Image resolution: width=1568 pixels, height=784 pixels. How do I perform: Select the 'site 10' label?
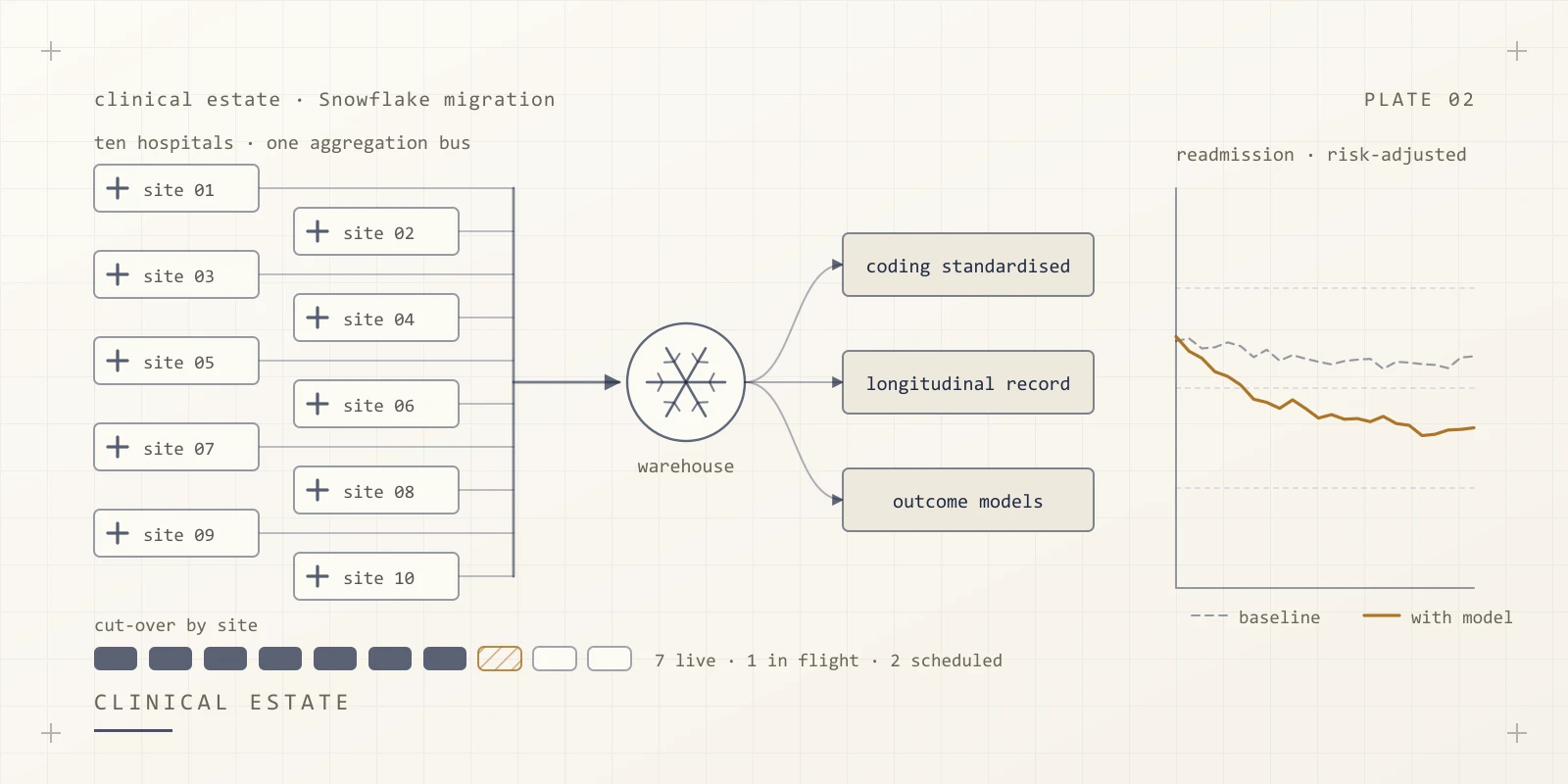tap(378, 578)
